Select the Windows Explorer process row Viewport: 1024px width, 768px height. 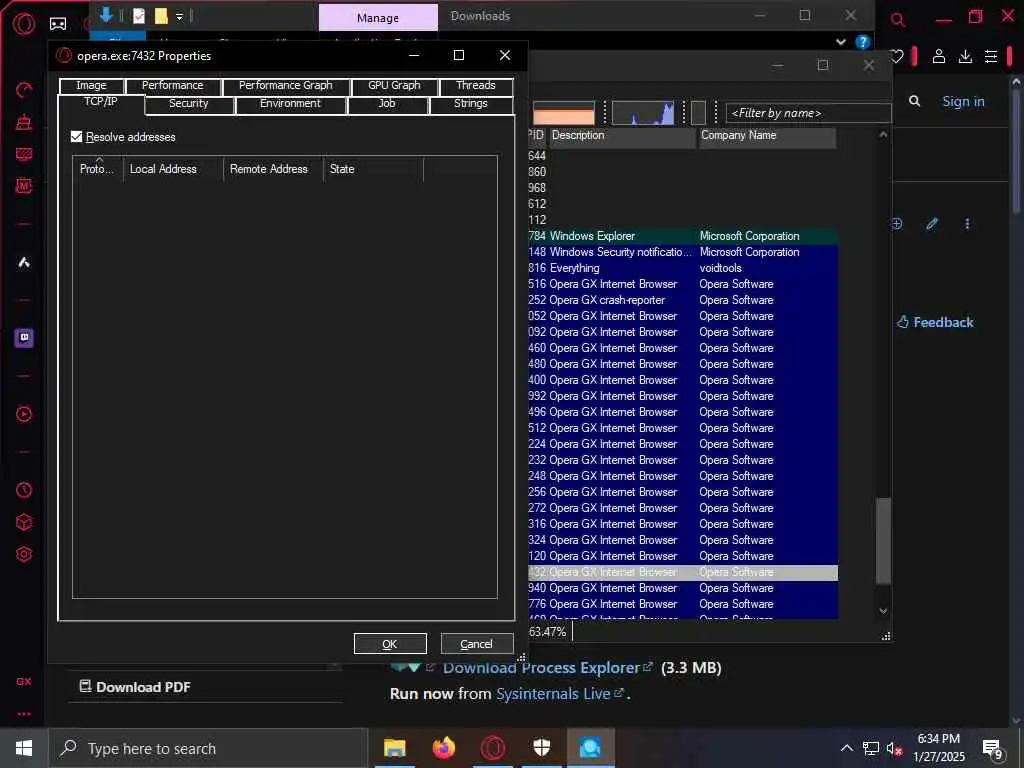683,236
